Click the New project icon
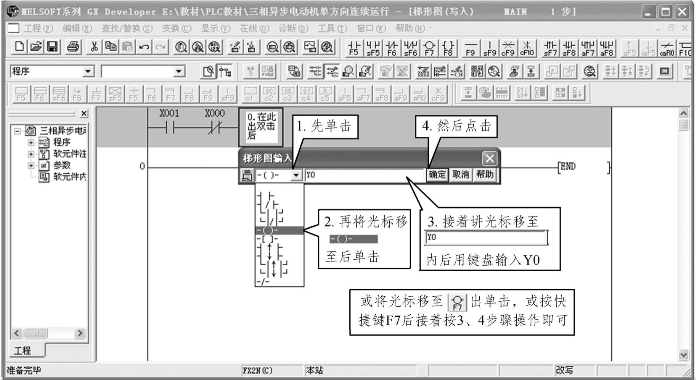The width and height of the screenshot is (696, 380). coord(19,47)
